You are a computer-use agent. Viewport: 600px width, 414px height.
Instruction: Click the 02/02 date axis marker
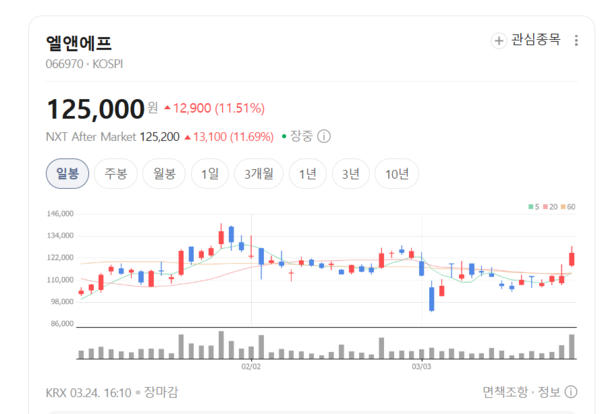251,367
